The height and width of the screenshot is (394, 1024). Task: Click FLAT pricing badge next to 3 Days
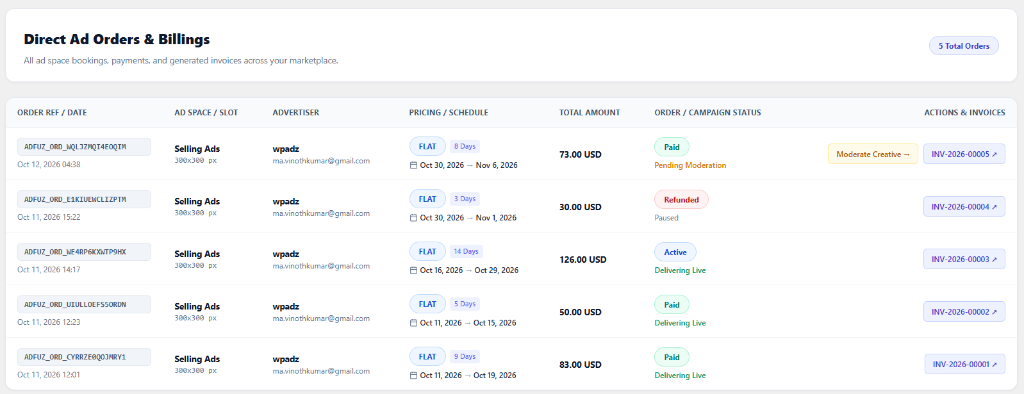(x=427, y=199)
